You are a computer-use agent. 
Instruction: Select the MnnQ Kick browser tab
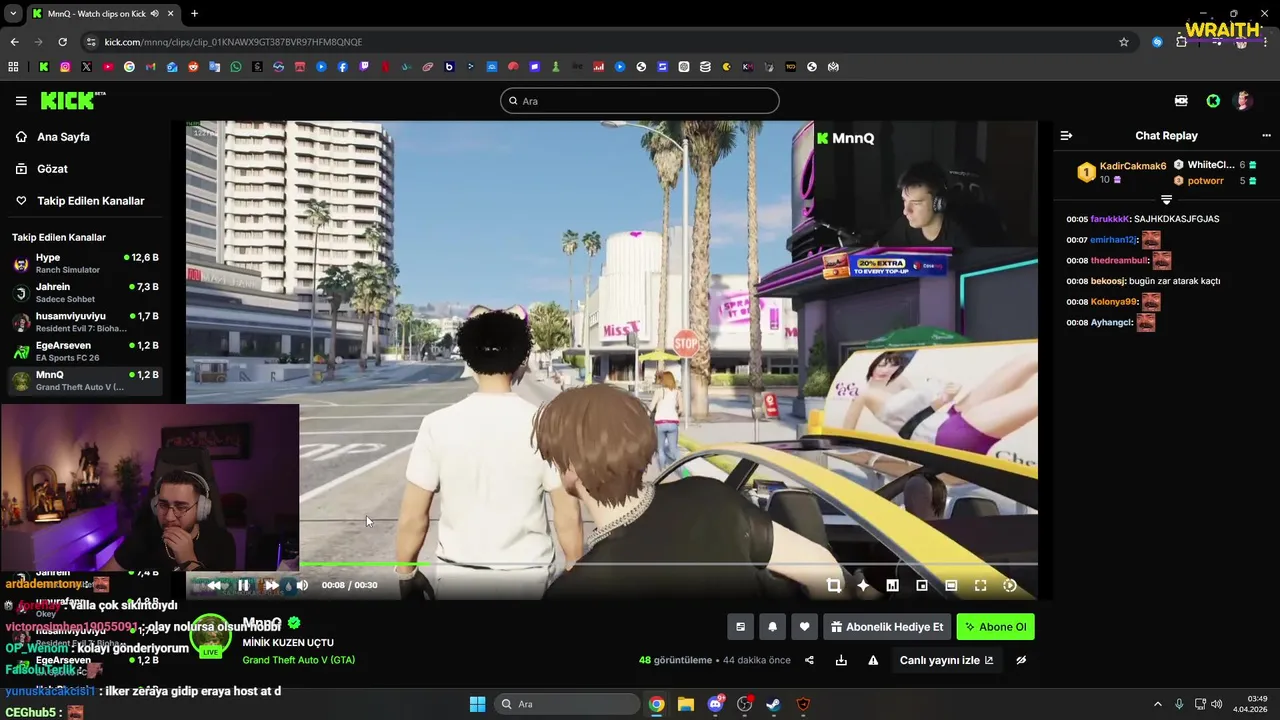(x=103, y=14)
